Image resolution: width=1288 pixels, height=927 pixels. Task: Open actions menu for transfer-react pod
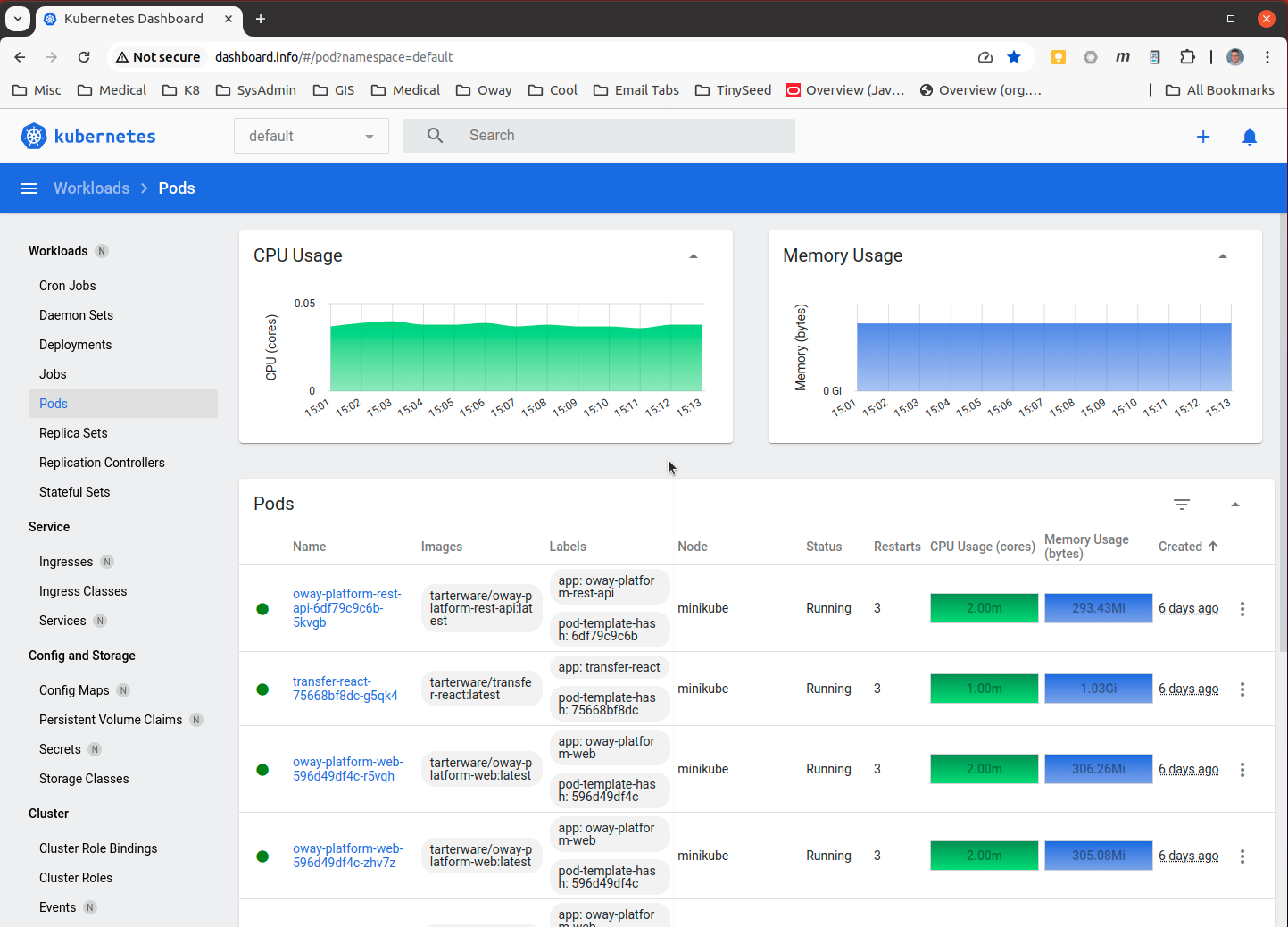tap(1242, 689)
